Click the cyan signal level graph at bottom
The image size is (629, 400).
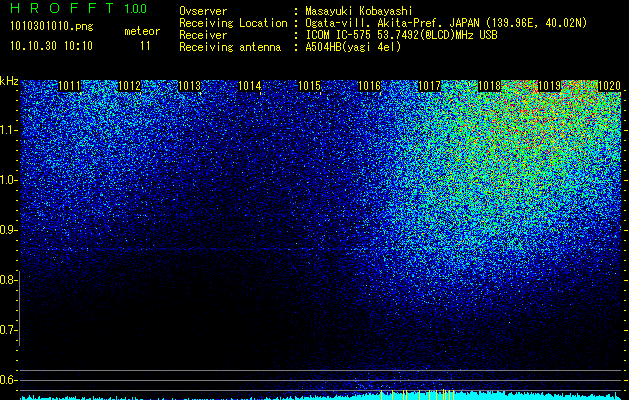pos(321,396)
